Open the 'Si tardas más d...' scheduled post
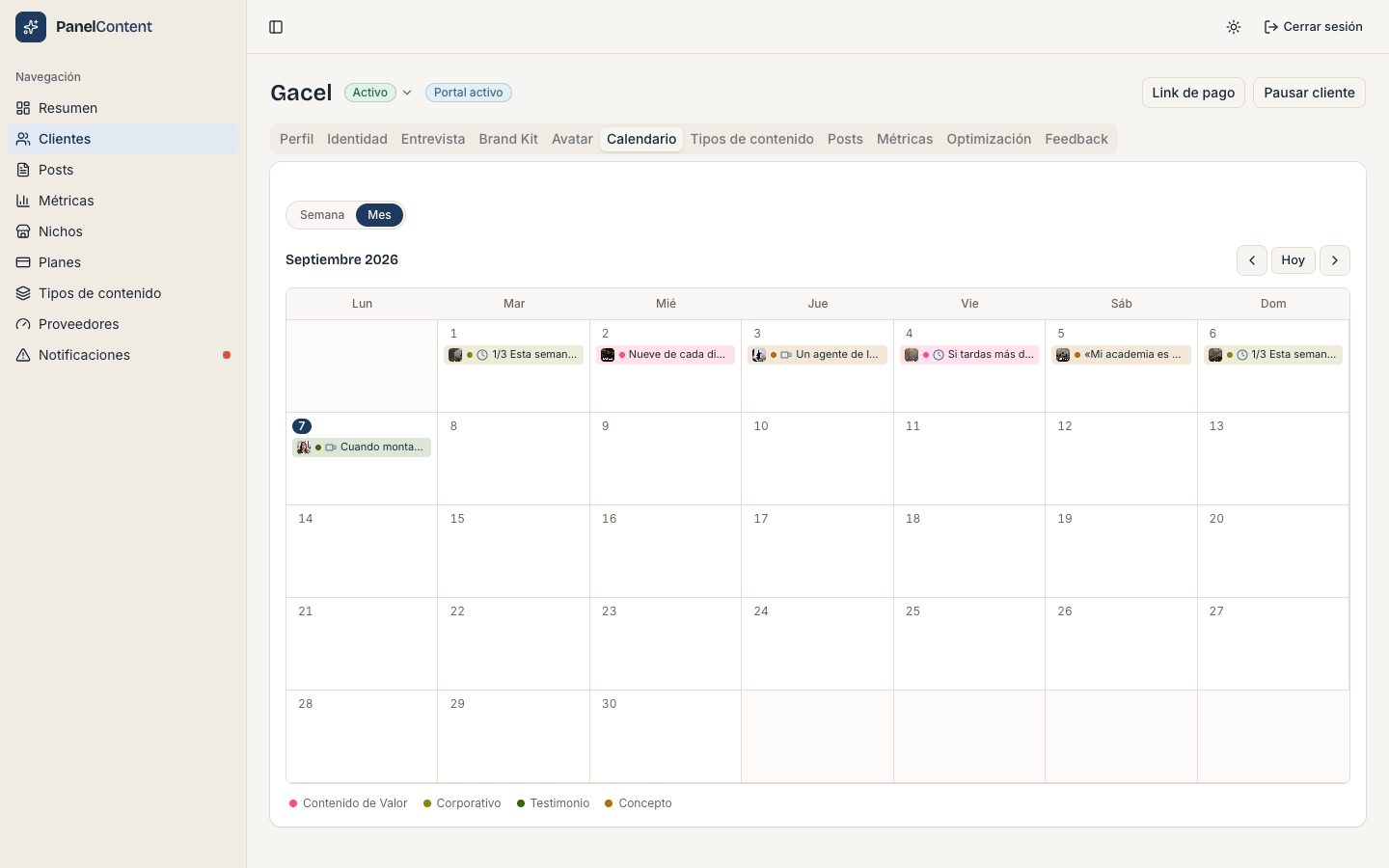The width and height of the screenshot is (1389, 868). pyautogui.click(x=969, y=355)
